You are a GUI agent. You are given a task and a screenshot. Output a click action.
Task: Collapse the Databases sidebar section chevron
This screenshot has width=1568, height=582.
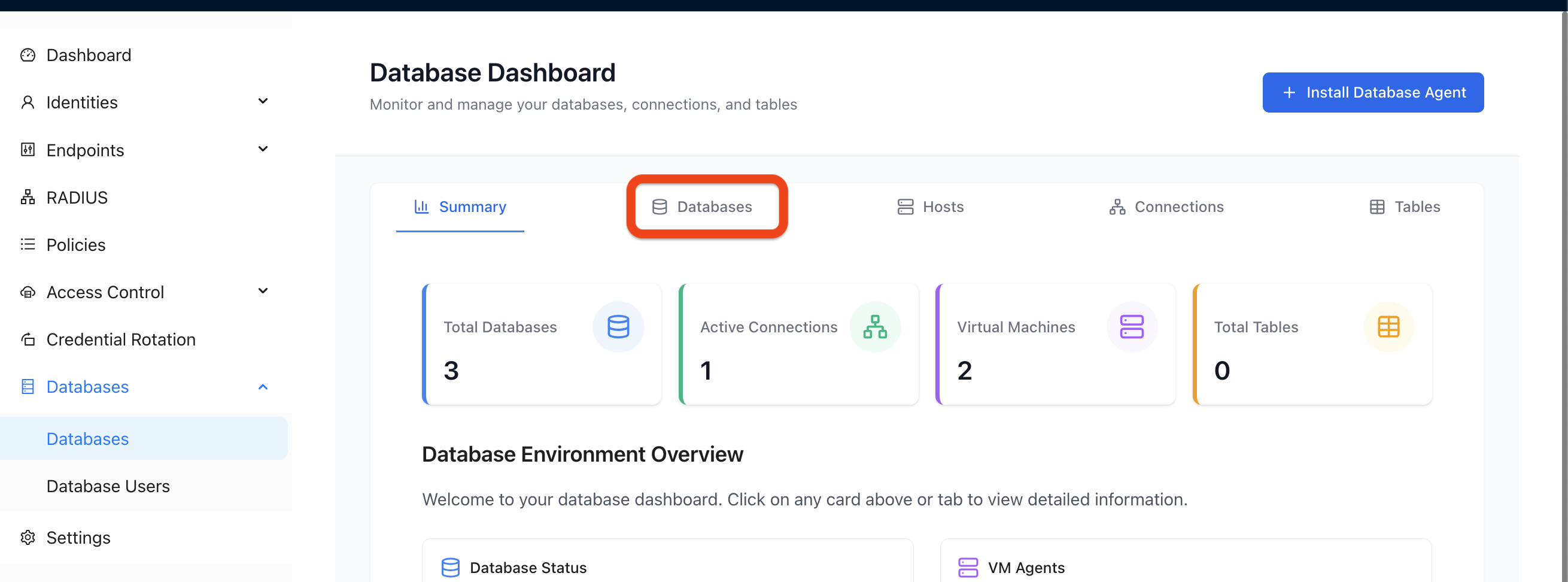pyautogui.click(x=263, y=387)
